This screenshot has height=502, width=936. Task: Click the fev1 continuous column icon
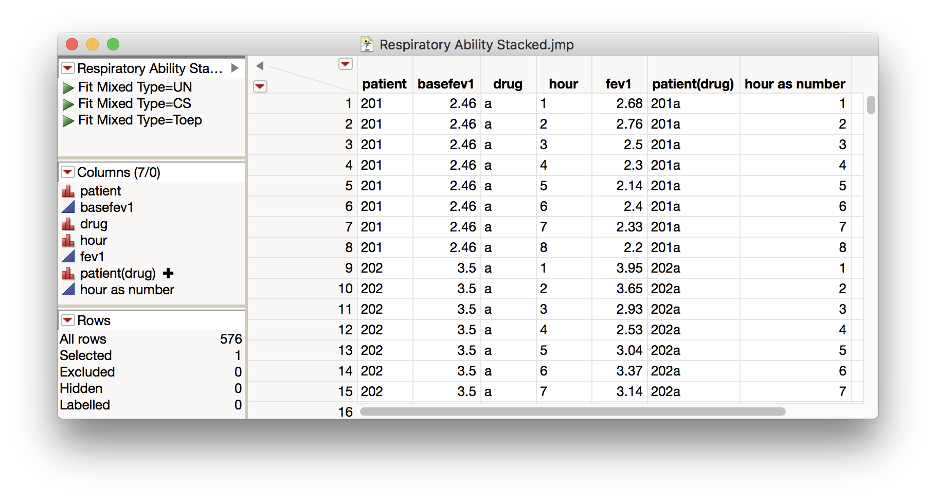click(68, 257)
